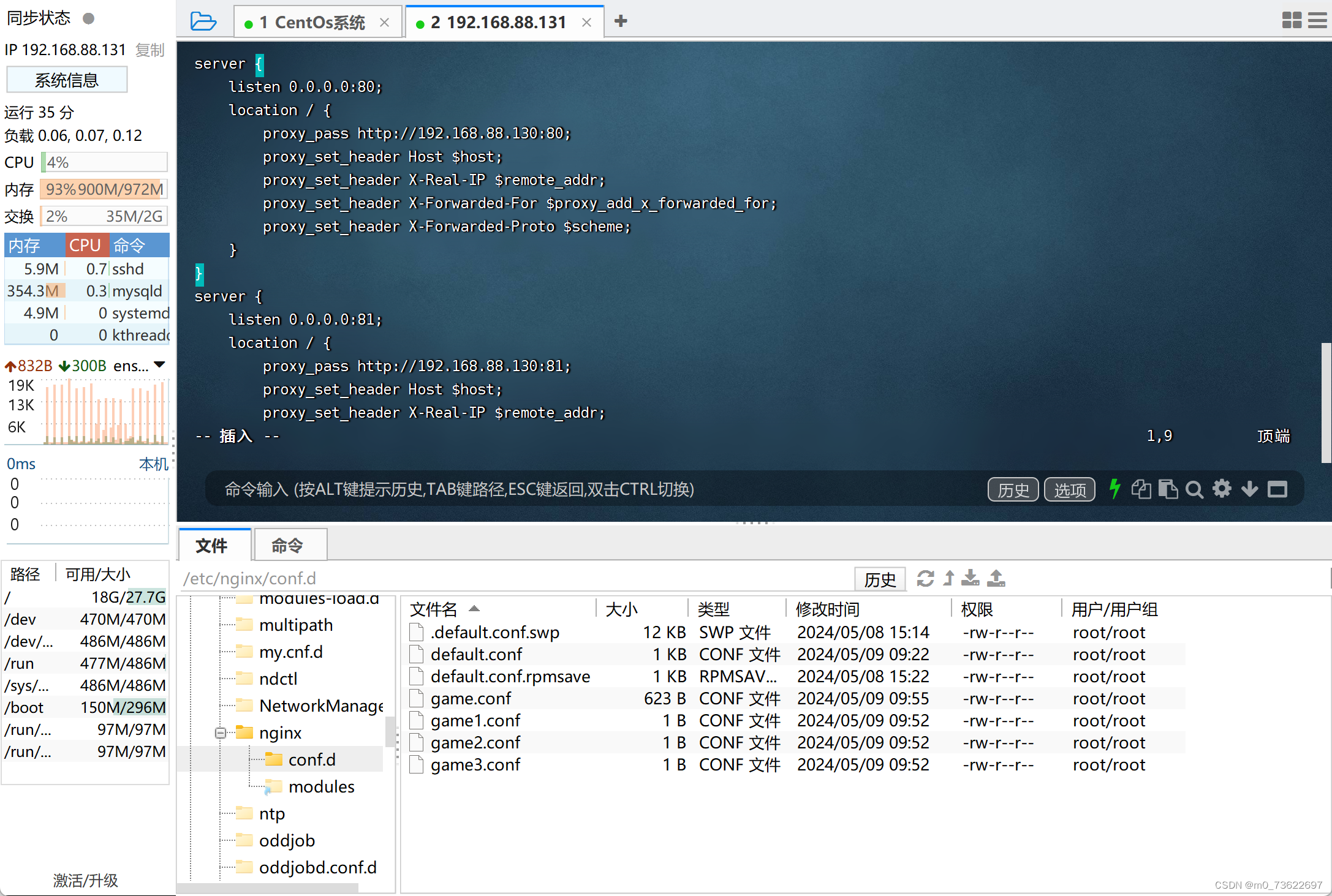1332x896 pixels.
Task: Click the folder tree vertical scrollbar
Action: (x=390, y=732)
